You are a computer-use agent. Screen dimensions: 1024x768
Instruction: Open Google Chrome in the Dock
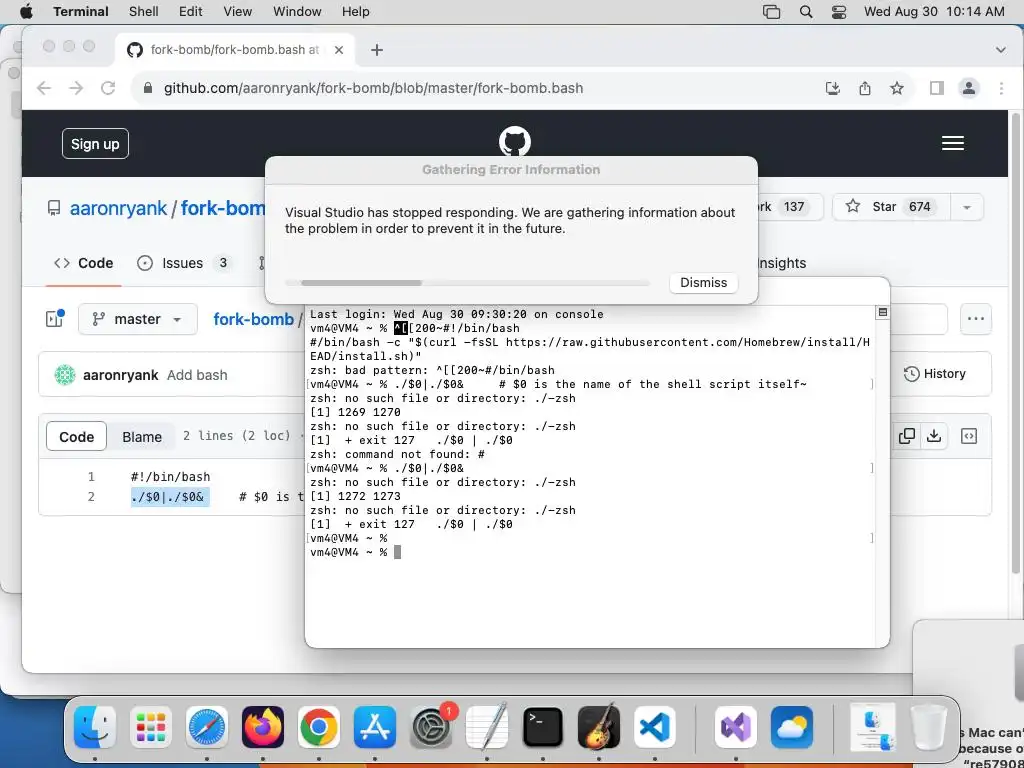click(319, 727)
